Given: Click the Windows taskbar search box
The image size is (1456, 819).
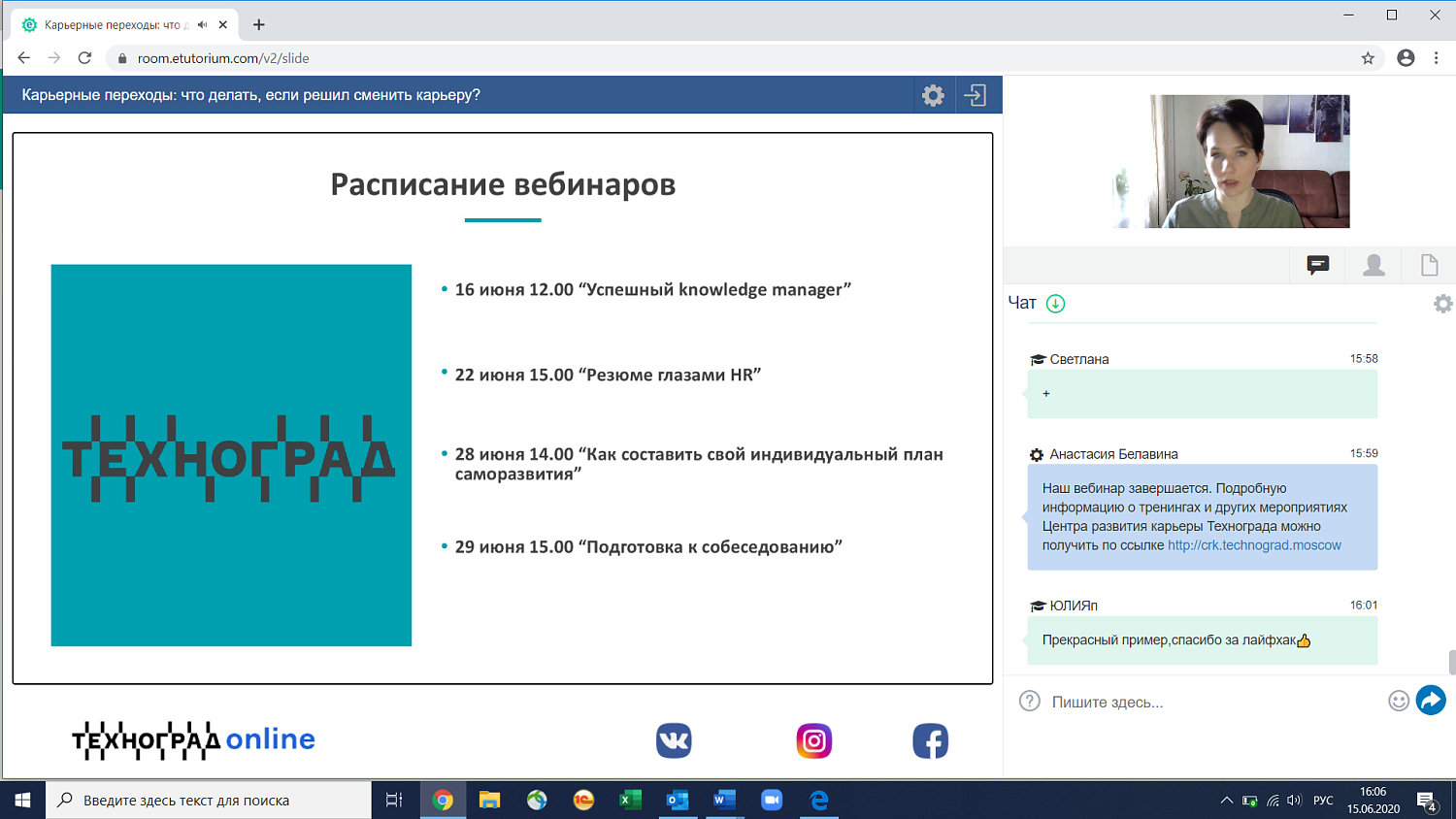Looking at the screenshot, I should pos(209,800).
